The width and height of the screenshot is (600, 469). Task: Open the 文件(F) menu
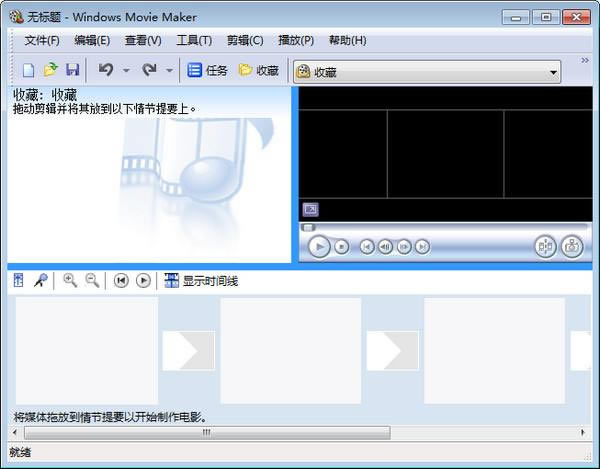(42, 40)
